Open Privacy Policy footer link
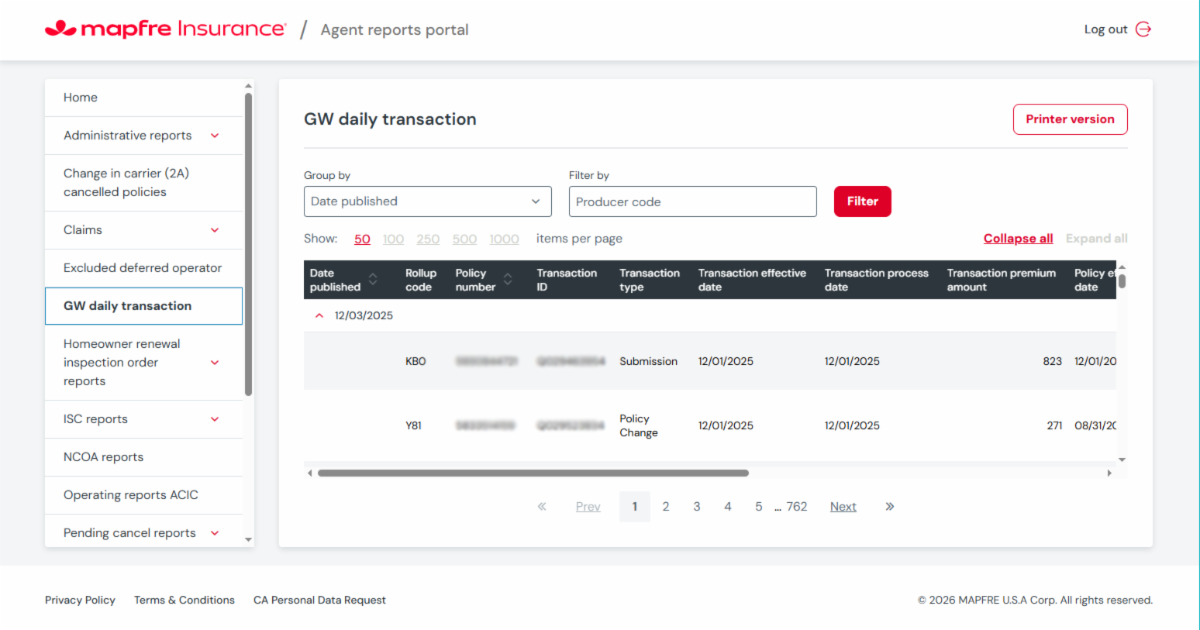The height and width of the screenshot is (630, 1200). point(80,600)
